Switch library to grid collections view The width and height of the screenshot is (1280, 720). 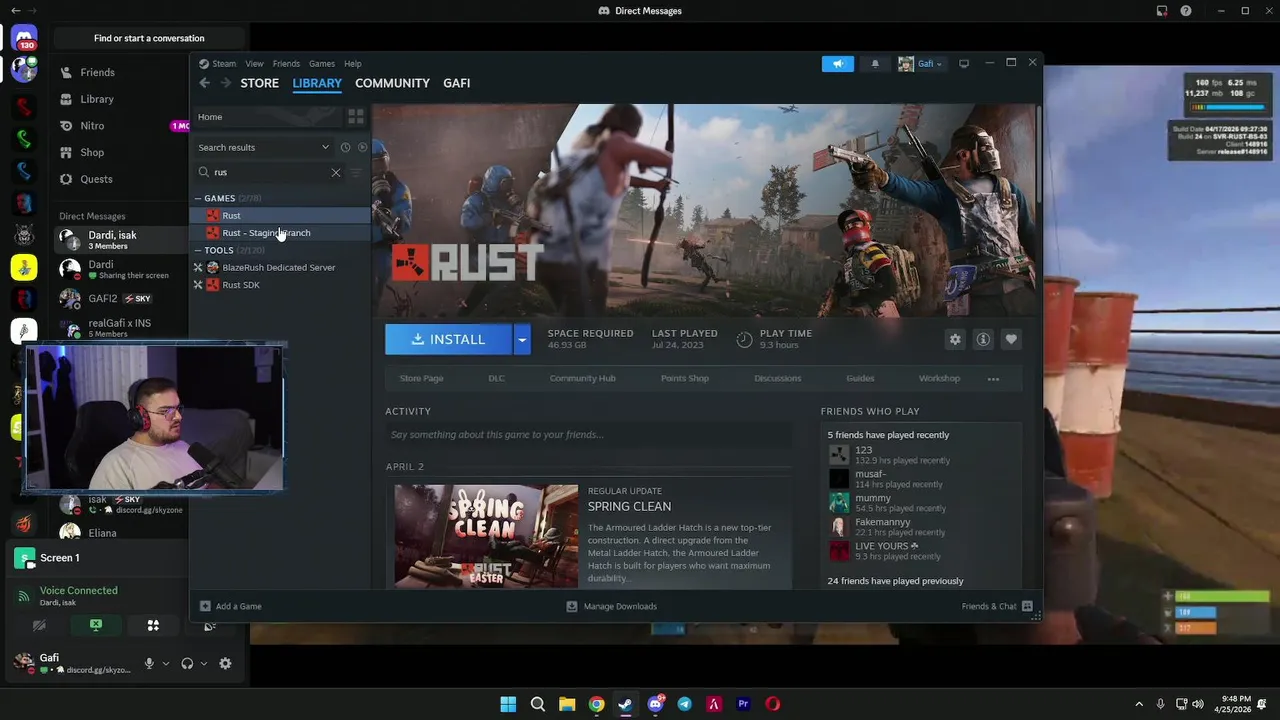(355, 117)
